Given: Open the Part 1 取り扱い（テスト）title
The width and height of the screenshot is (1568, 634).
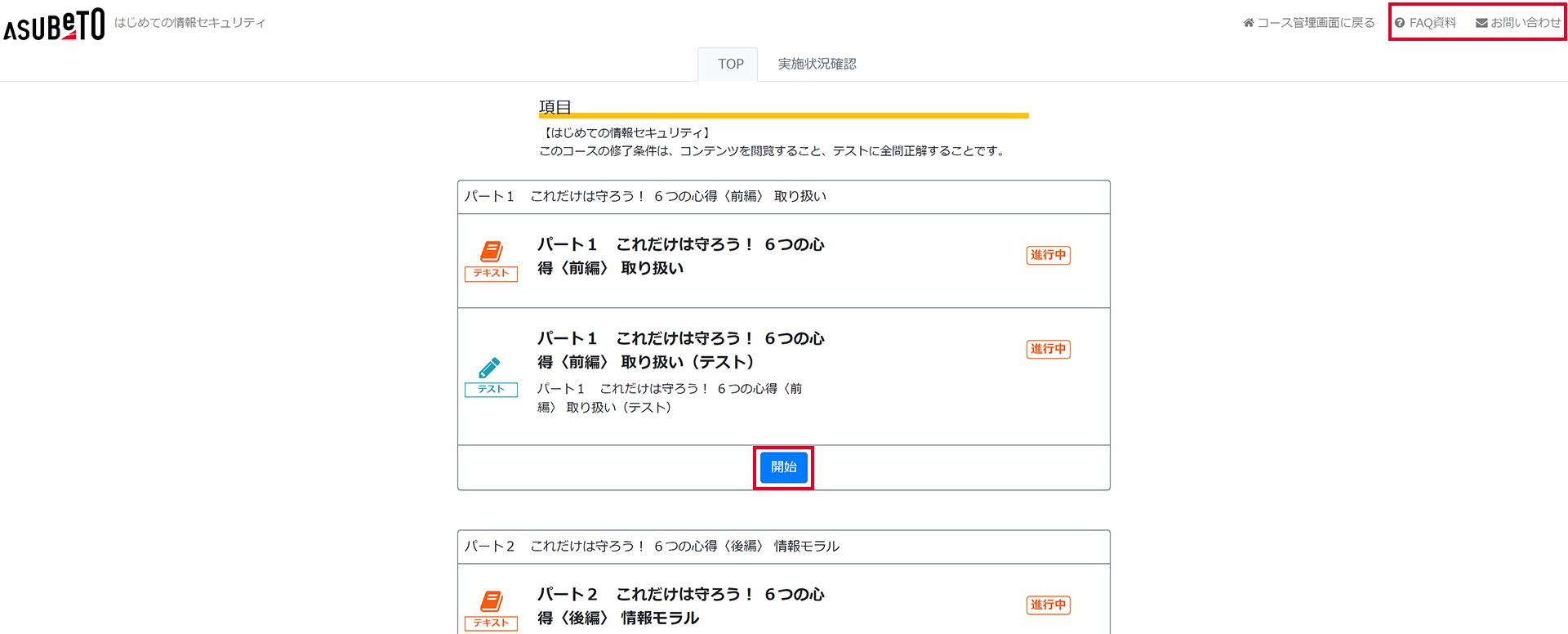Looking at the screenshot, I should [x=680, y=350].
